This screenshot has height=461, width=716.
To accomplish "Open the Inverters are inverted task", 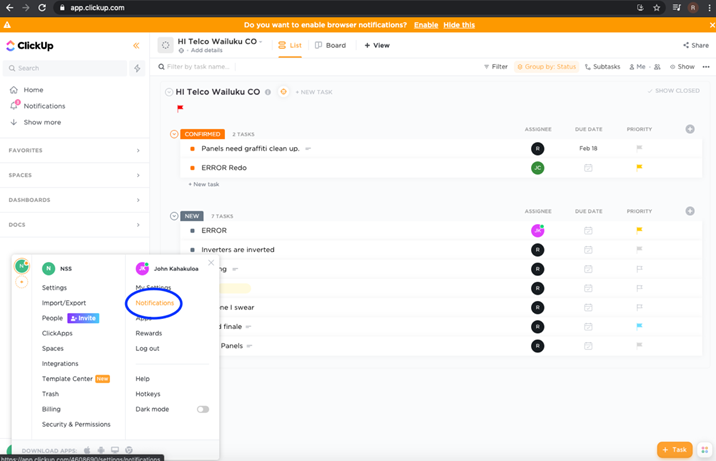I will 238,250.
